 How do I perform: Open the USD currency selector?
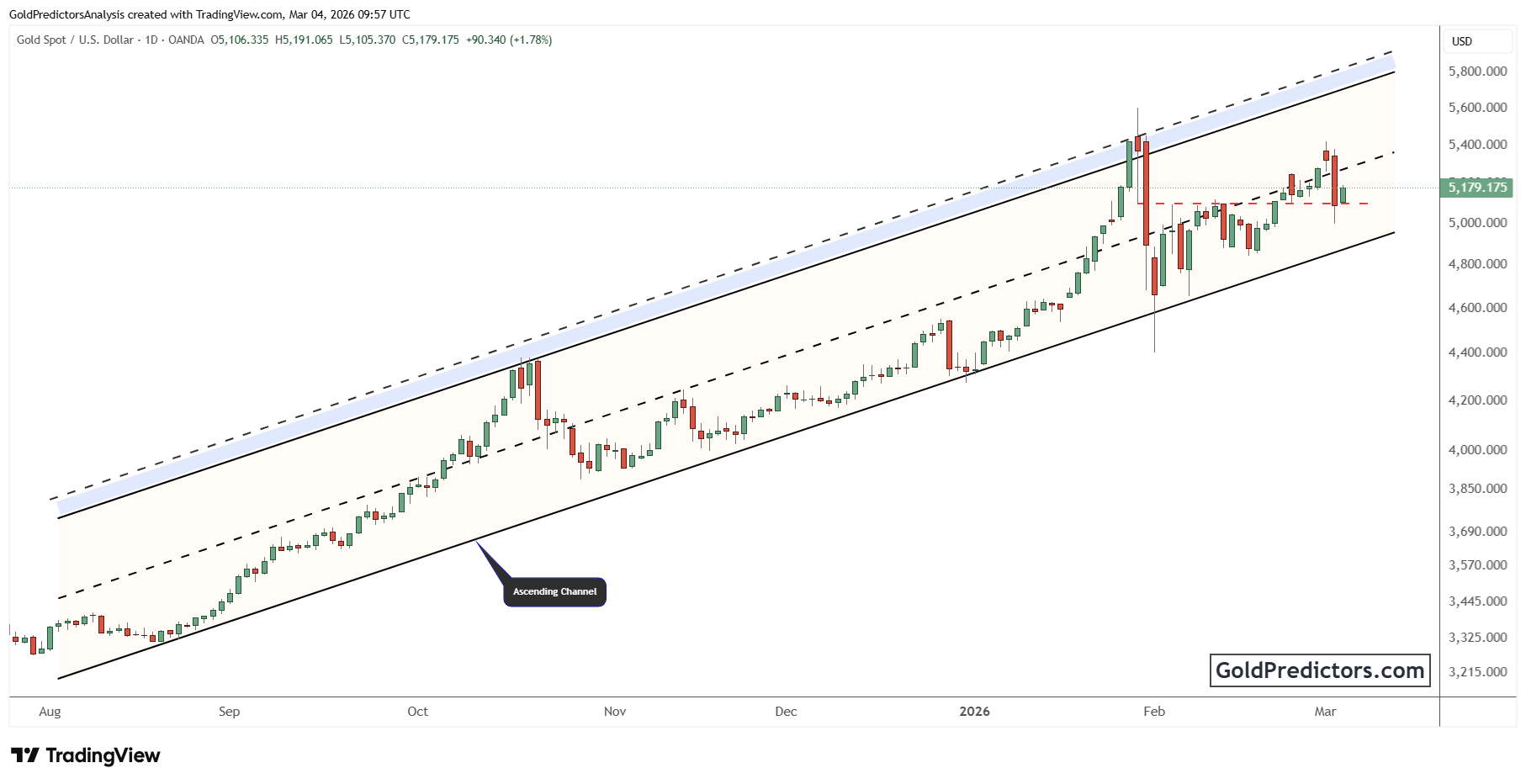tap(1461, 41)
